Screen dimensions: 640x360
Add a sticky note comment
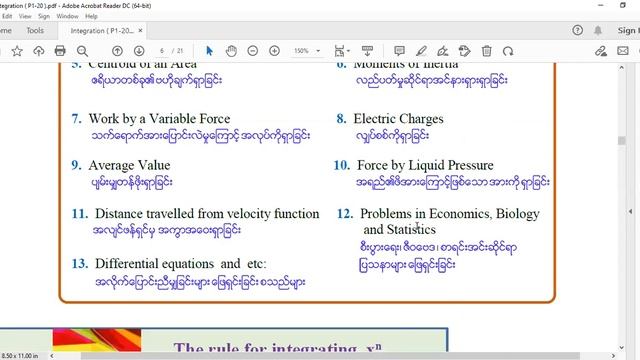pos(399,51)
